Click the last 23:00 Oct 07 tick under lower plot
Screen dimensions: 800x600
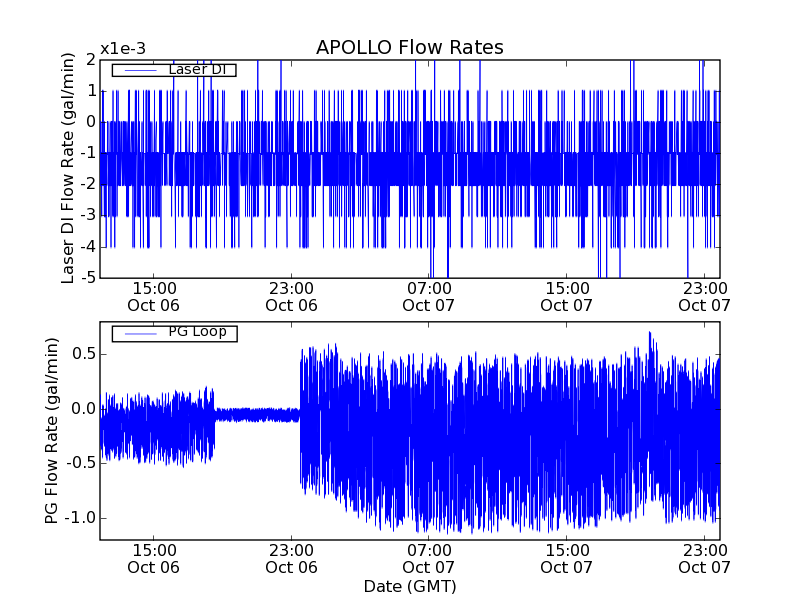[x=705, y=558]
